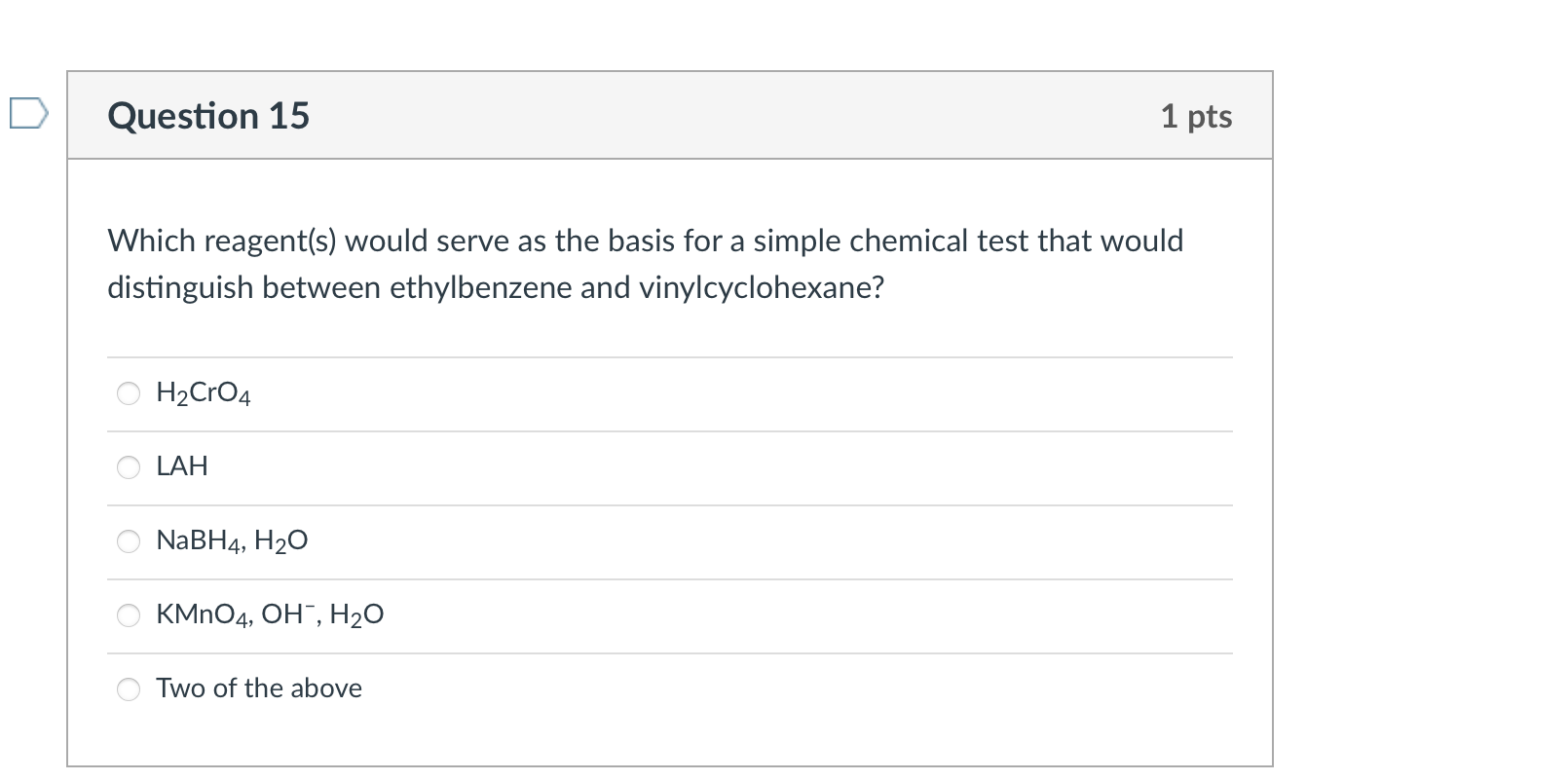Mark the 'Two of the above' radio button
This screenshot has height=781, width=1568.
pyautogui.click(x=129, y=689)
